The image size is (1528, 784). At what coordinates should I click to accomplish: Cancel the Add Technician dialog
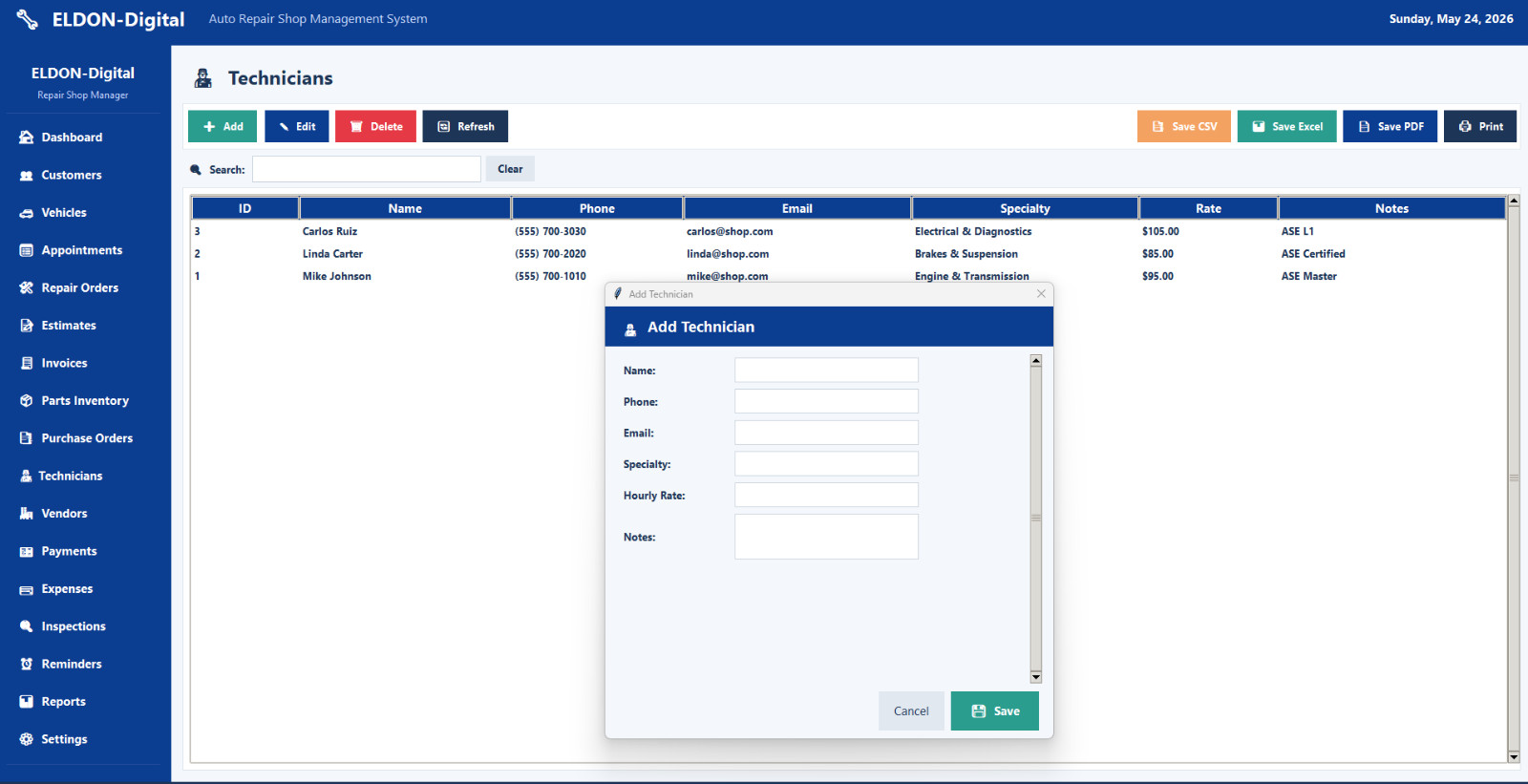pyautogui.click(x=911, y=711)
